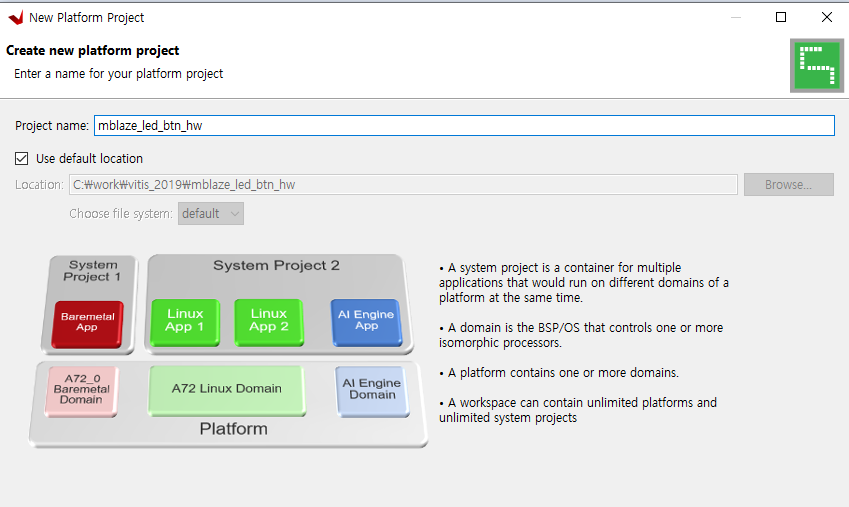The image size is (849, 507).
Task: Close the New Platform Project dialog
Action: point(826,17)
